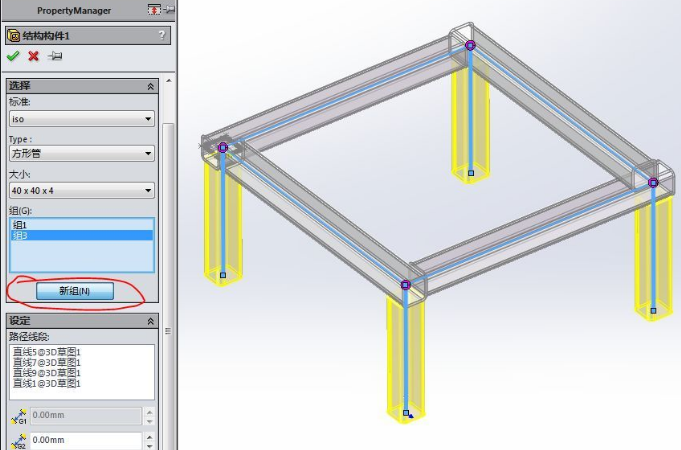681x450 pixels.
Task: Click the PropertyManager vertical scrollbar thumb
Action: [x=168, y=287]
